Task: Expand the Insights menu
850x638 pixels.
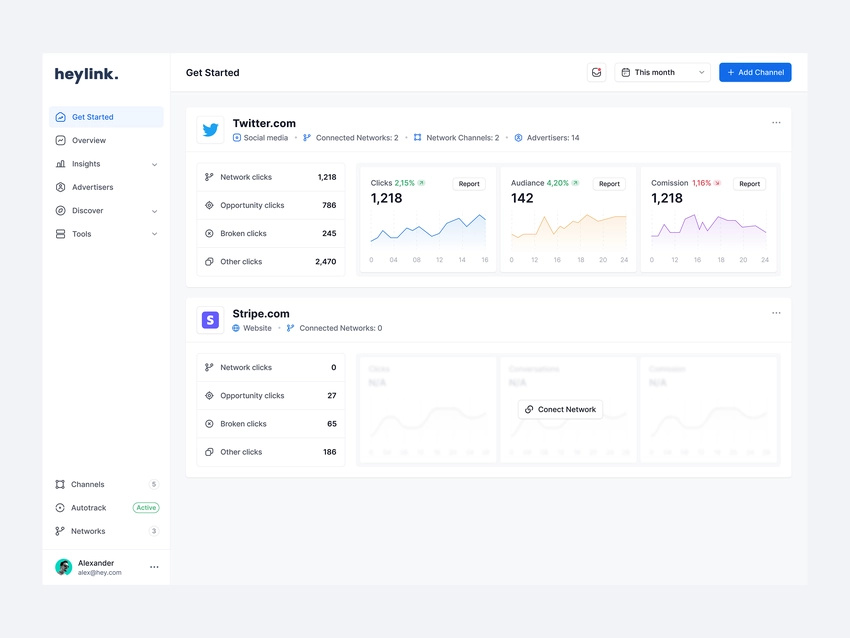Action: [x=155, y=163]
